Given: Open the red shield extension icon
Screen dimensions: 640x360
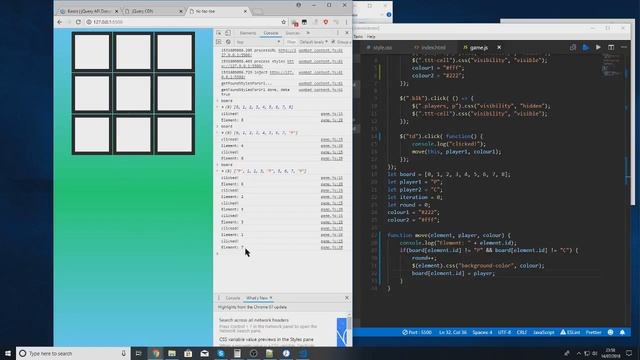Looking at the screenshot, I should click(x=326, y=22).
